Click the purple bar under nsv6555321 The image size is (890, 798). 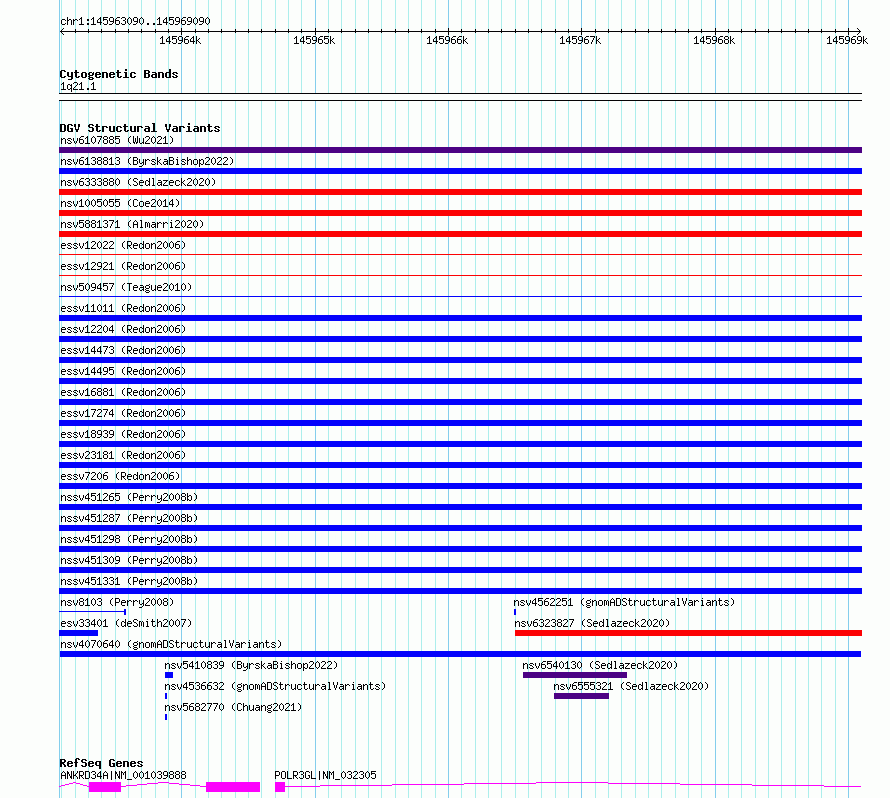581,696
